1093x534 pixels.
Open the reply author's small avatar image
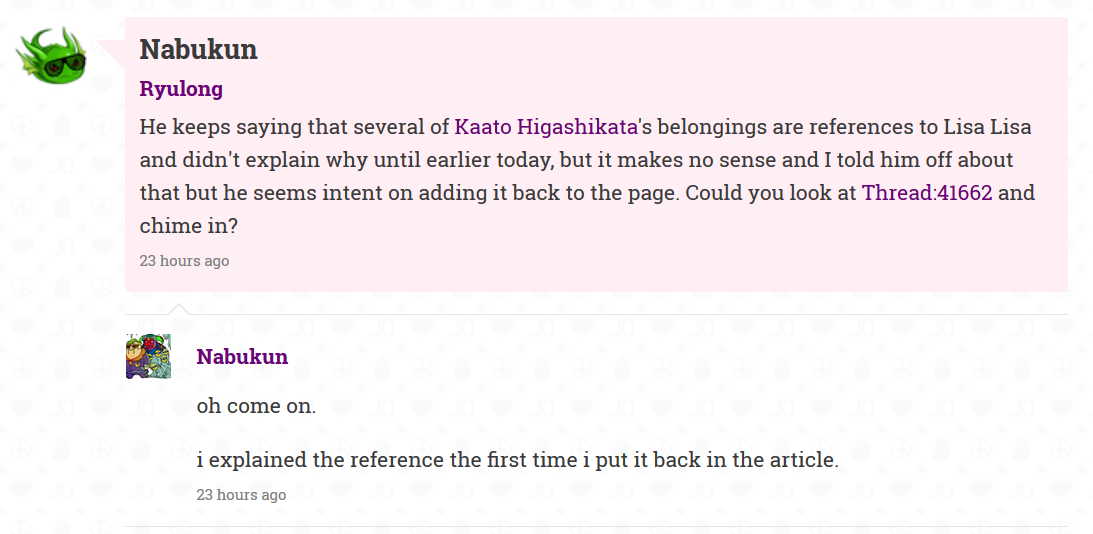point(148,356)
